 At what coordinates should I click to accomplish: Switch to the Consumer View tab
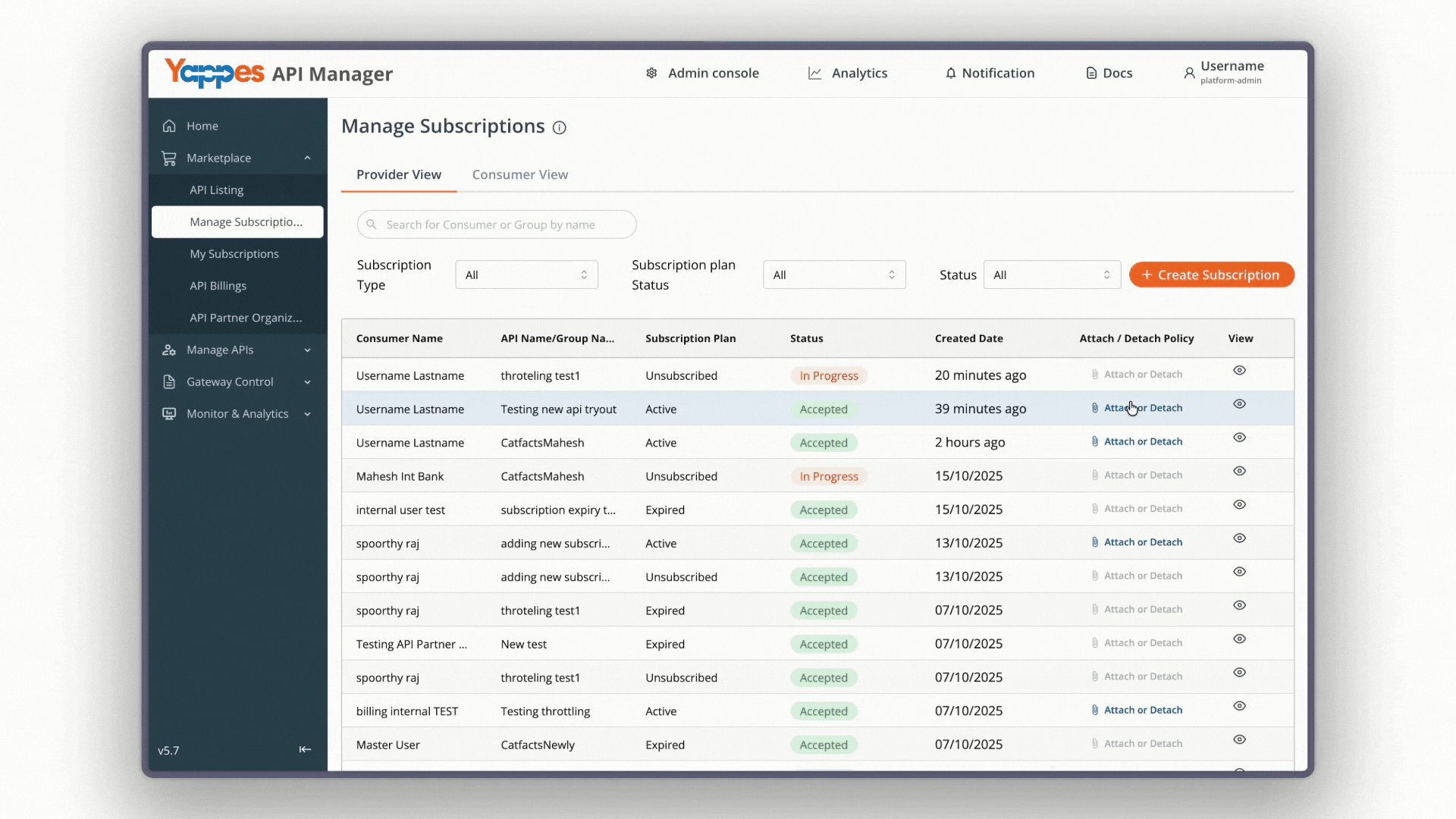pyautogui.click(x=519, y=174)
